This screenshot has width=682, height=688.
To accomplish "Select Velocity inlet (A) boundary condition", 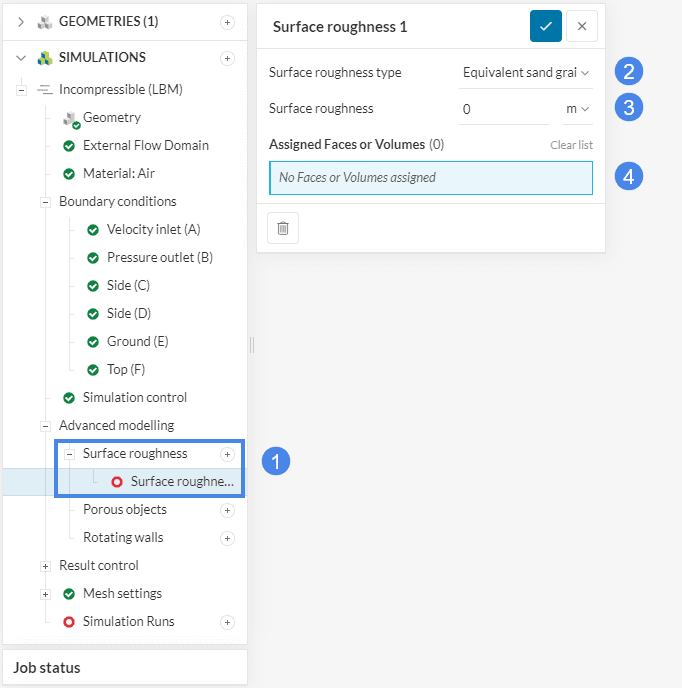I will point(153,230).
